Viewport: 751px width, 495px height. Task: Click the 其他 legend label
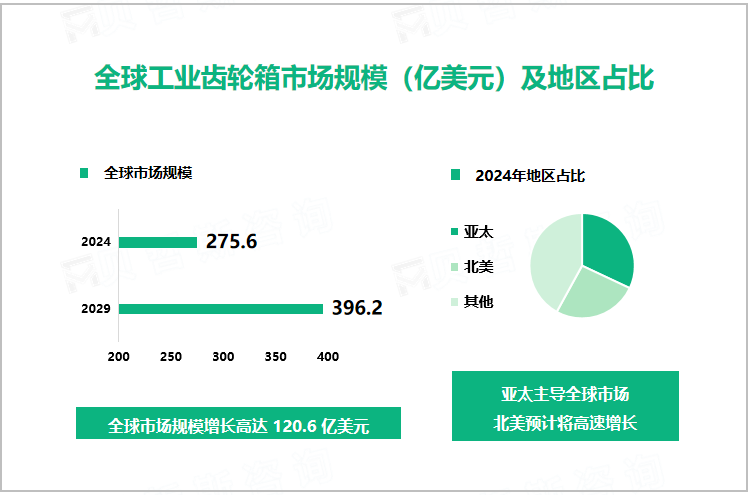[x=478, y=302]
